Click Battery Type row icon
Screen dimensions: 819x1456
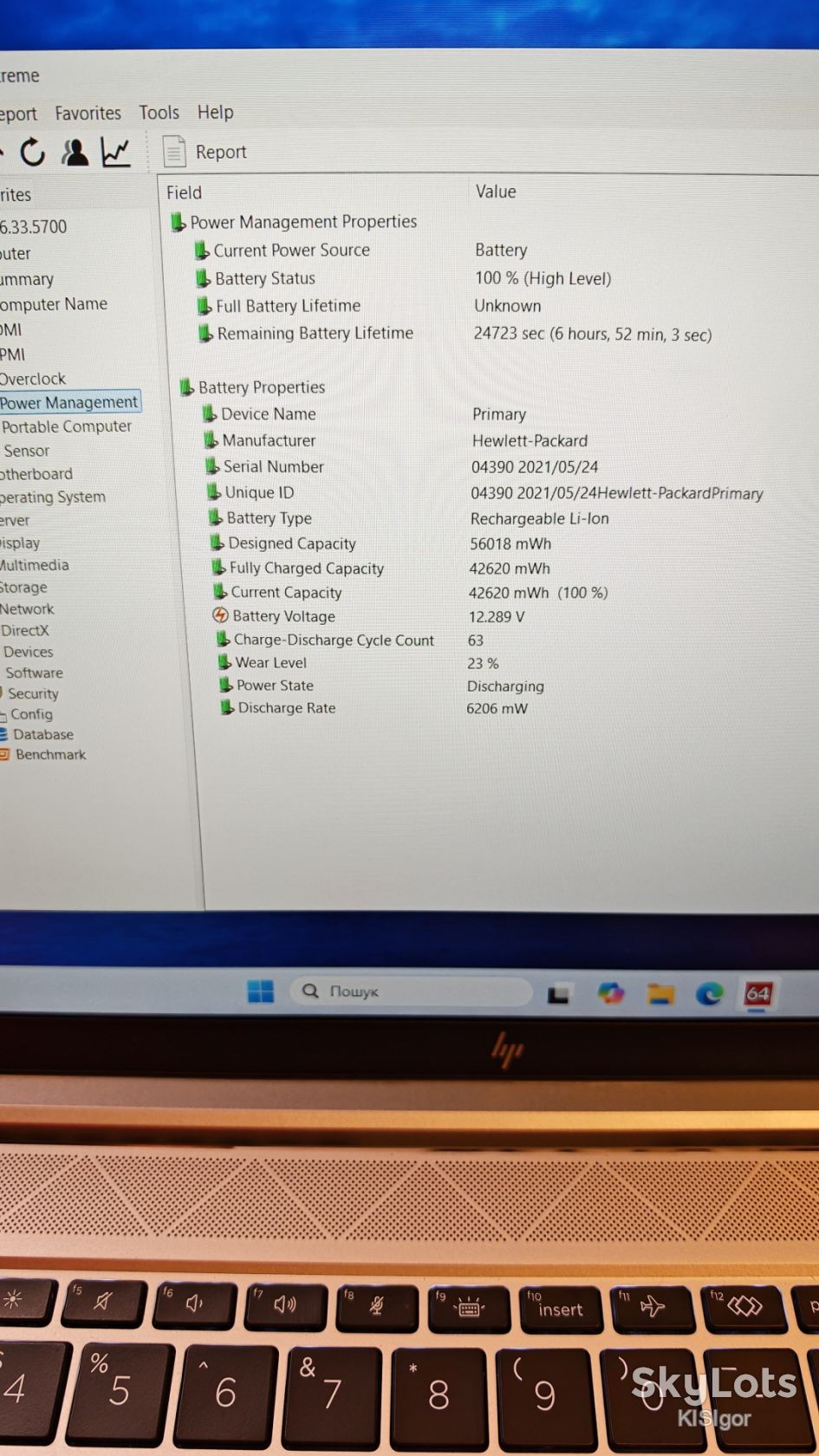pyautogui.click(x=216, y=517)
